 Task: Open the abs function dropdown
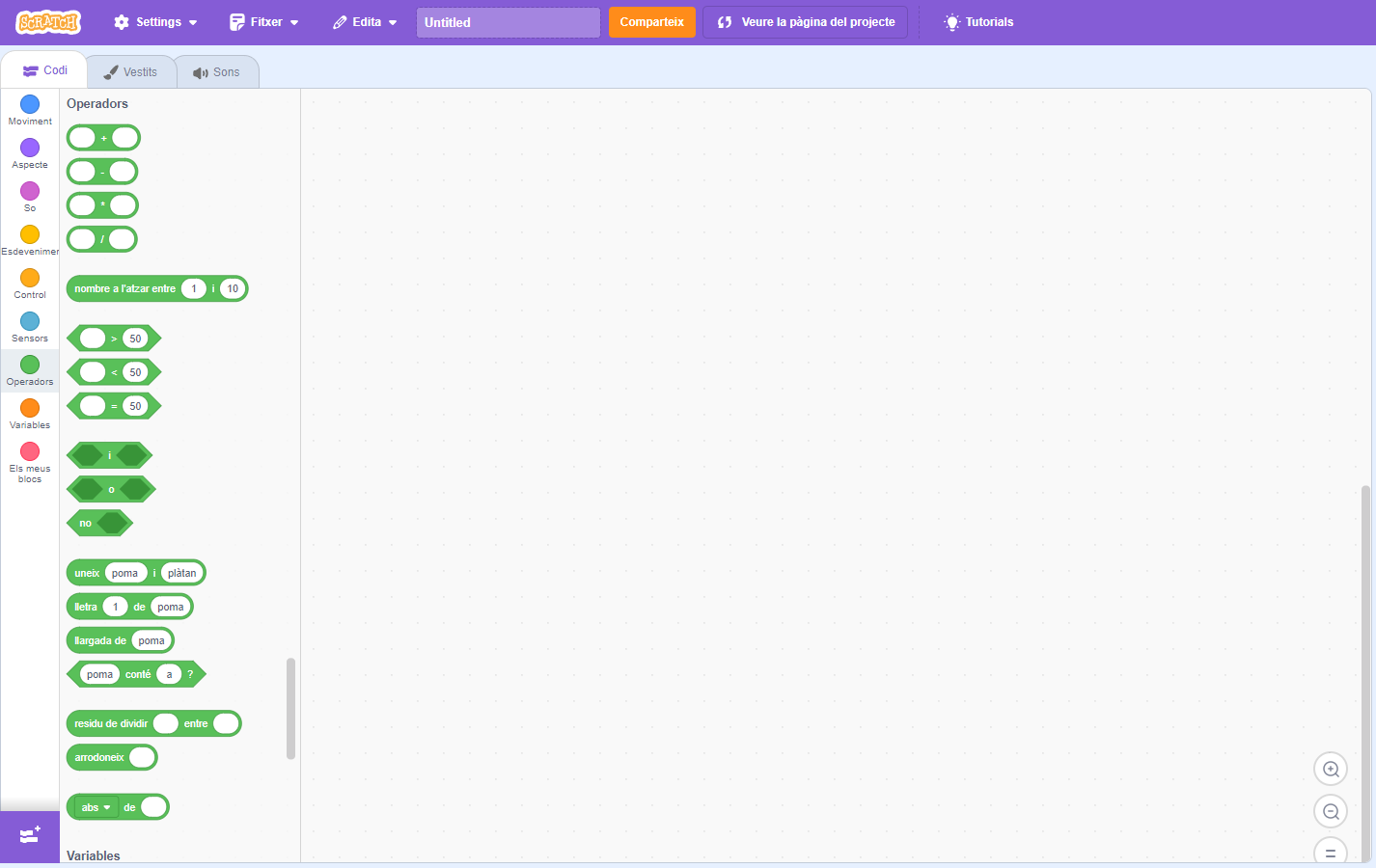coord(96,807)
